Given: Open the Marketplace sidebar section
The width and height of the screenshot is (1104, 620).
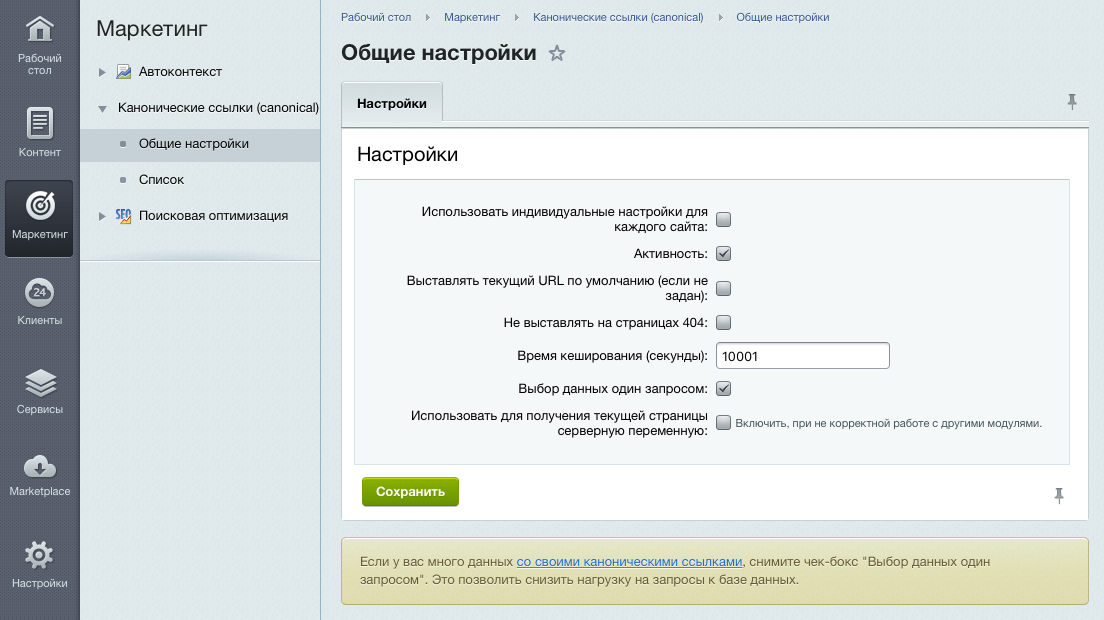Looking at the screenshot, I should click(39, 472).
